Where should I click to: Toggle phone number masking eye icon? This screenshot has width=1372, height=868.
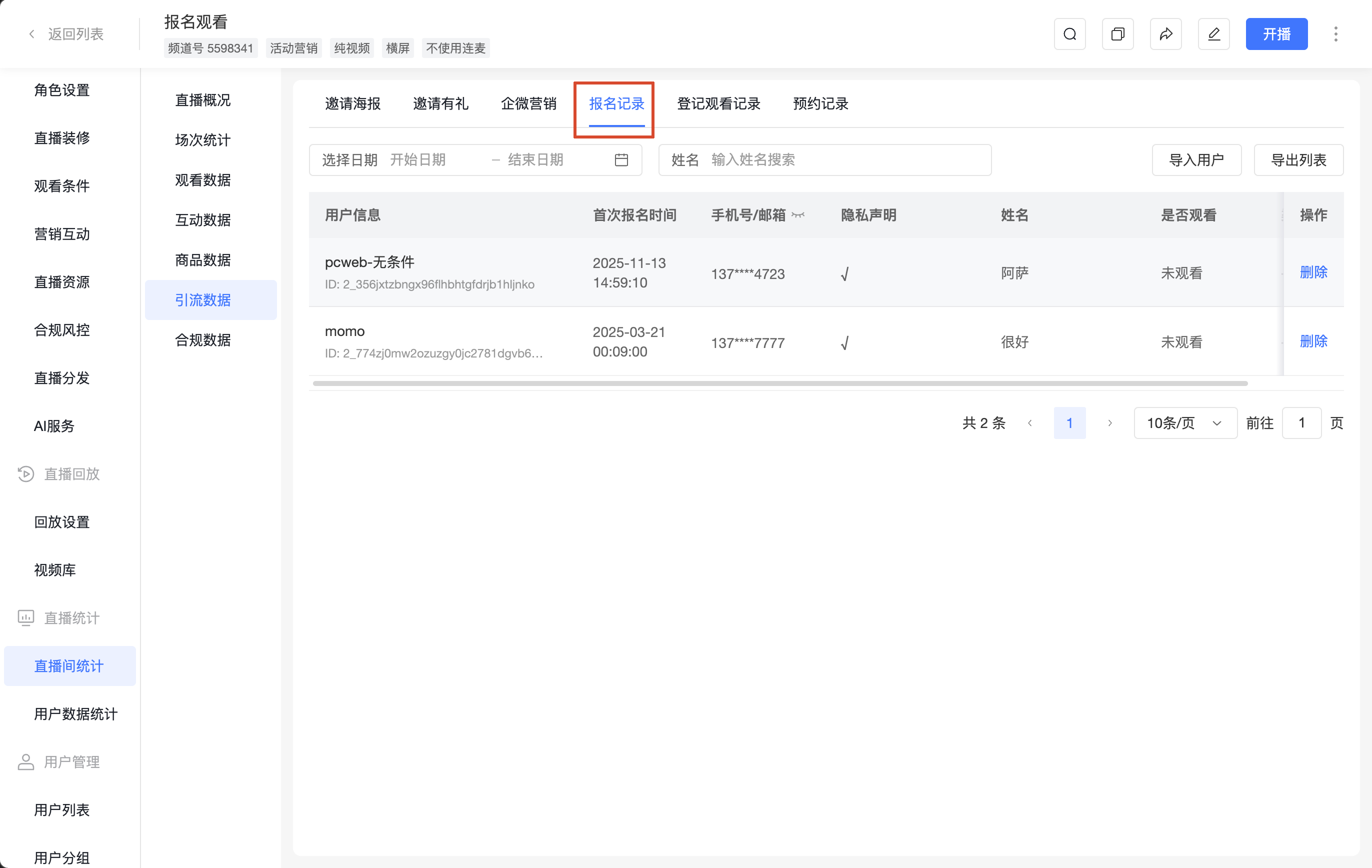[x=797, y=215]
